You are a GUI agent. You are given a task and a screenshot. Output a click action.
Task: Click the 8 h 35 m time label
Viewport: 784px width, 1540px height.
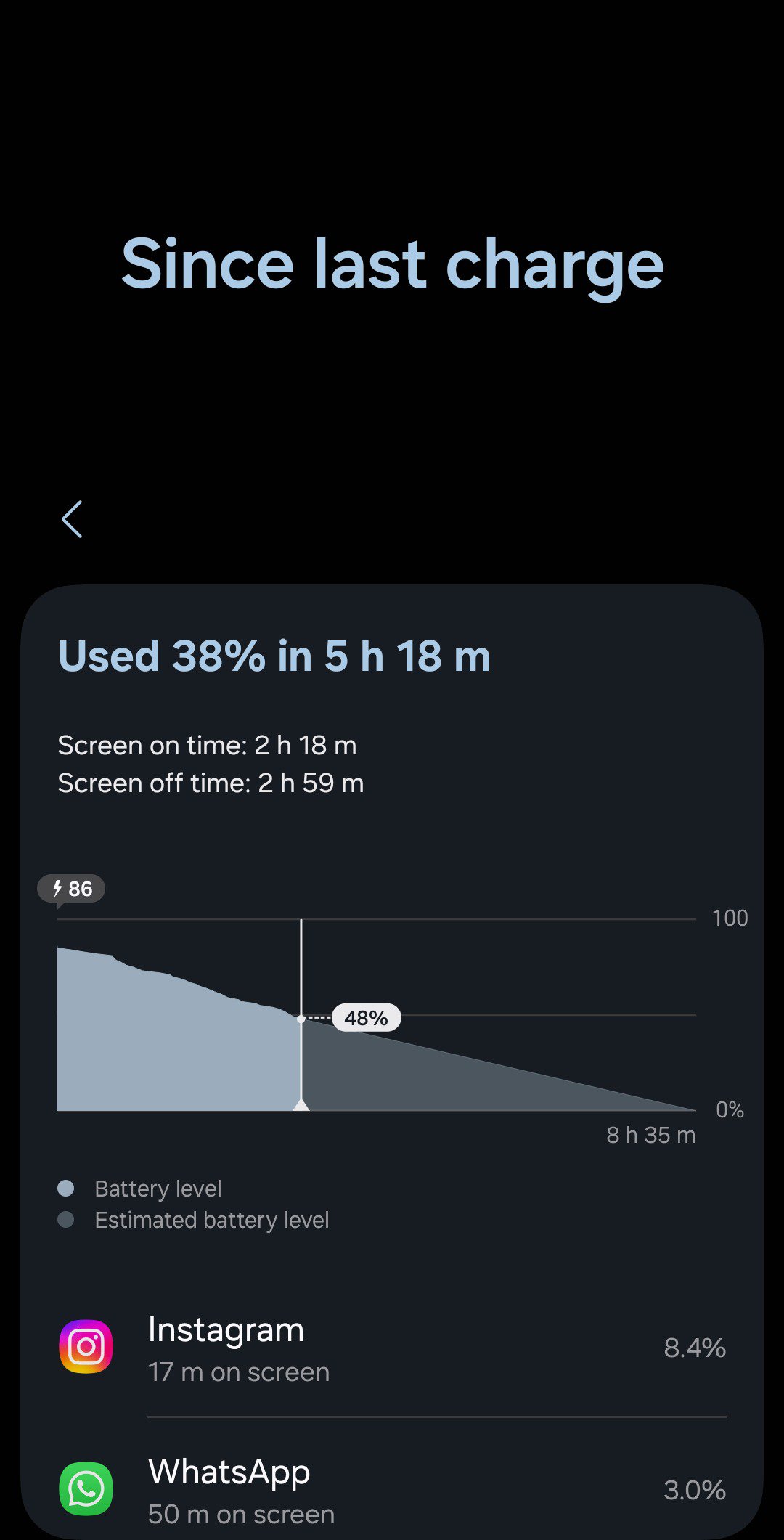tap(650, 1135)
